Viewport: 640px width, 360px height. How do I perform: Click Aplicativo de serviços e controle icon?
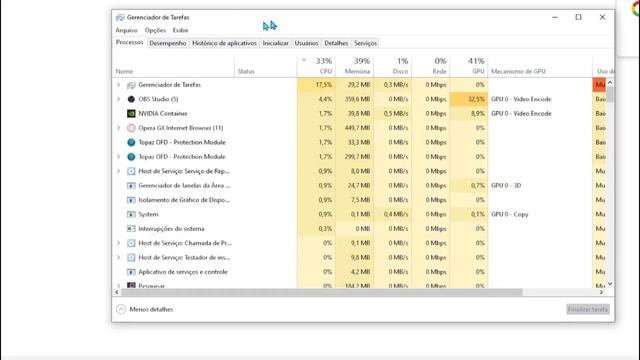131,272
